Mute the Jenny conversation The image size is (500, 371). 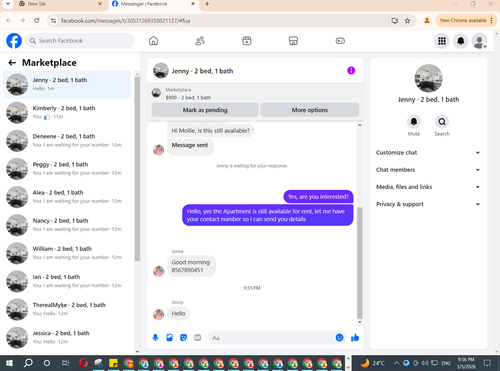click(x=414, y=122)
